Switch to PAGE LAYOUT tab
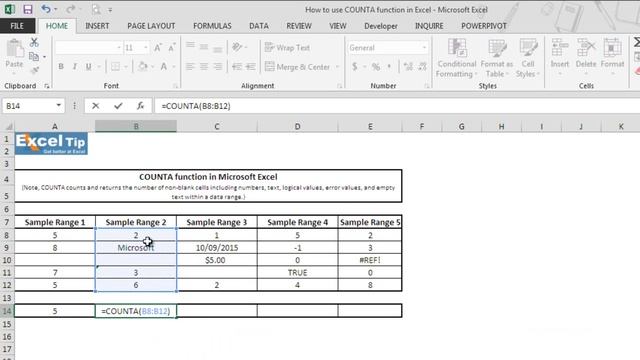 tap(151, 26)
